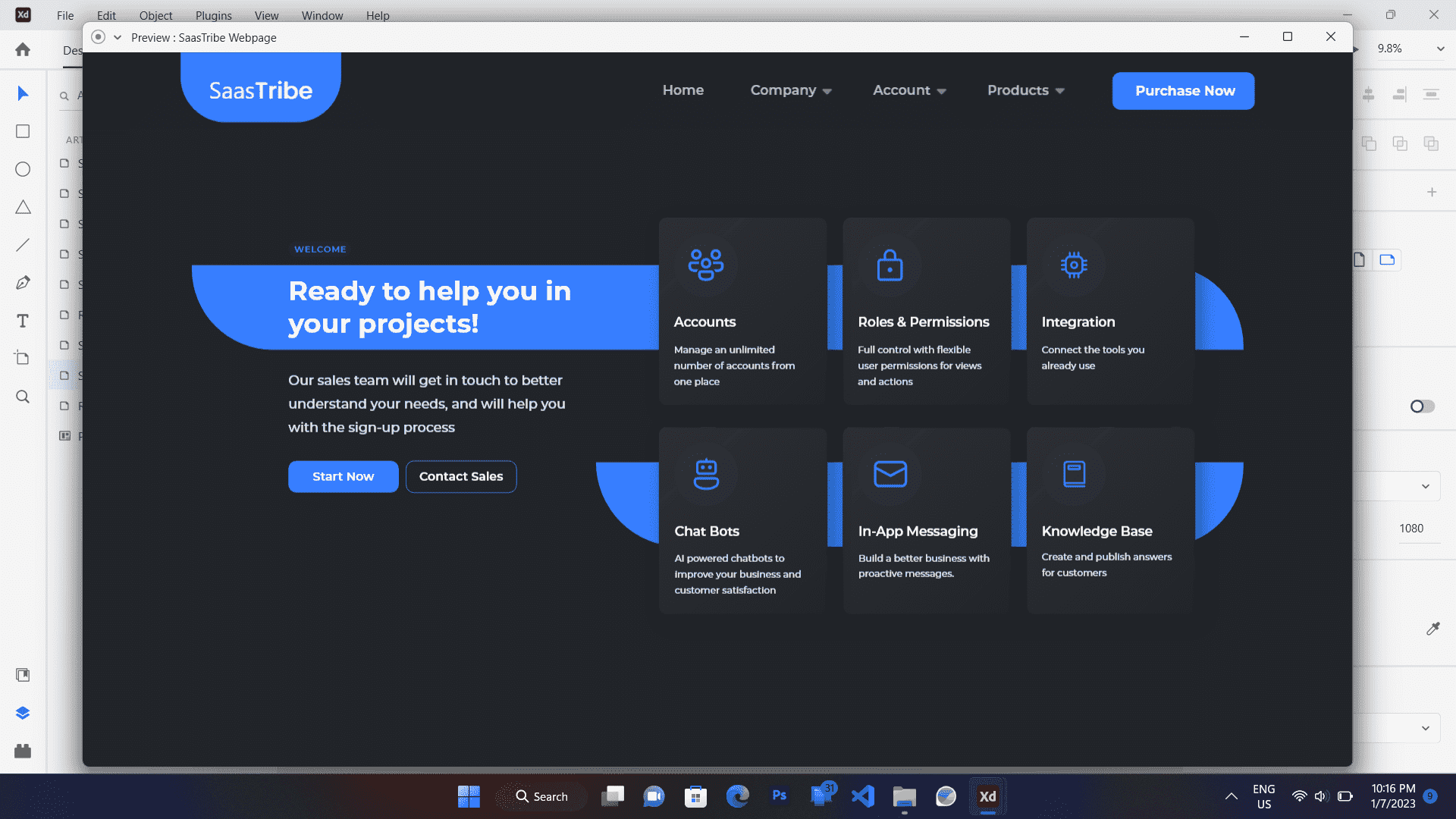Toggle the switch in right properties panel

pos(1423,406)
